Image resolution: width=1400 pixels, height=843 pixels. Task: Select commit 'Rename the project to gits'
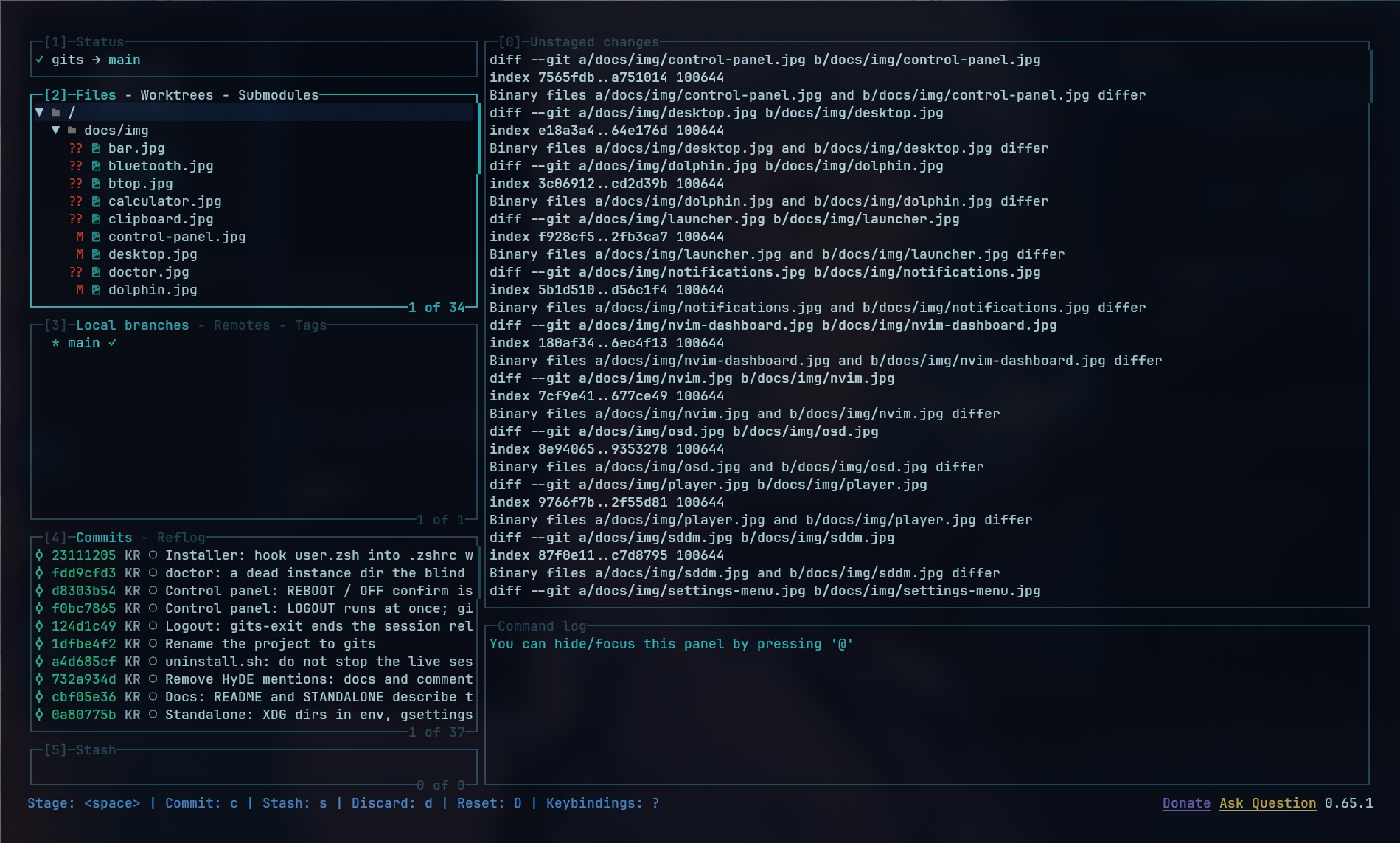click(253, 644)
